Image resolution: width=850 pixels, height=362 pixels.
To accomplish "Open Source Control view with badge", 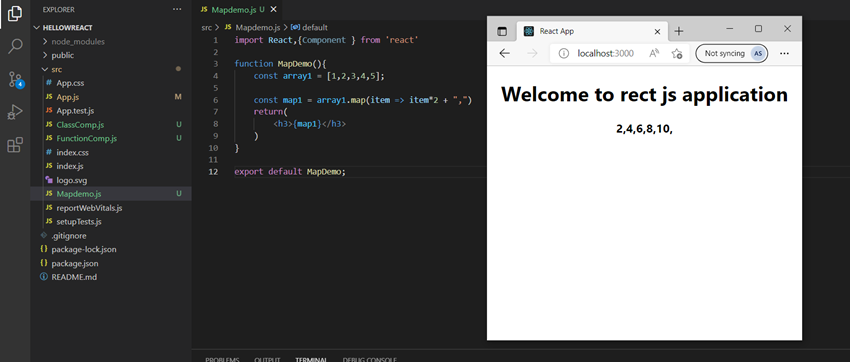I will tap(16, 80).
